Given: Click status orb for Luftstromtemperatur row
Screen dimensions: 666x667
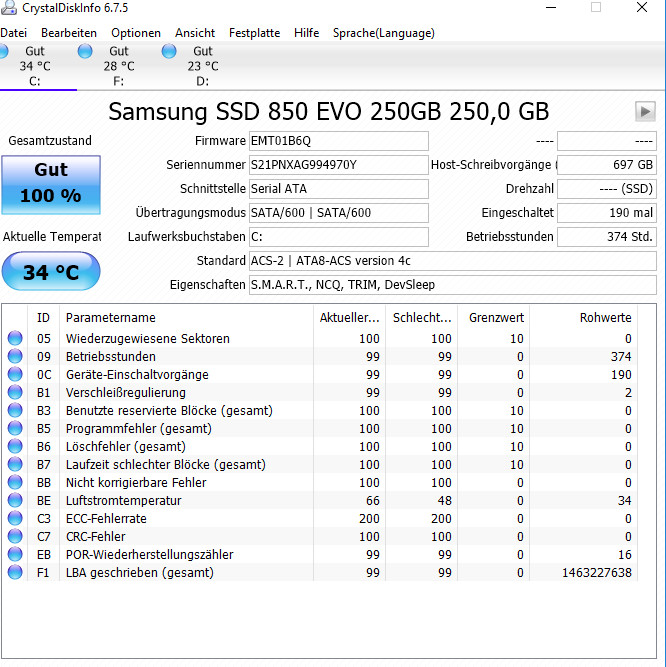Looking at the screenshot, I should (x=15, y=500).
